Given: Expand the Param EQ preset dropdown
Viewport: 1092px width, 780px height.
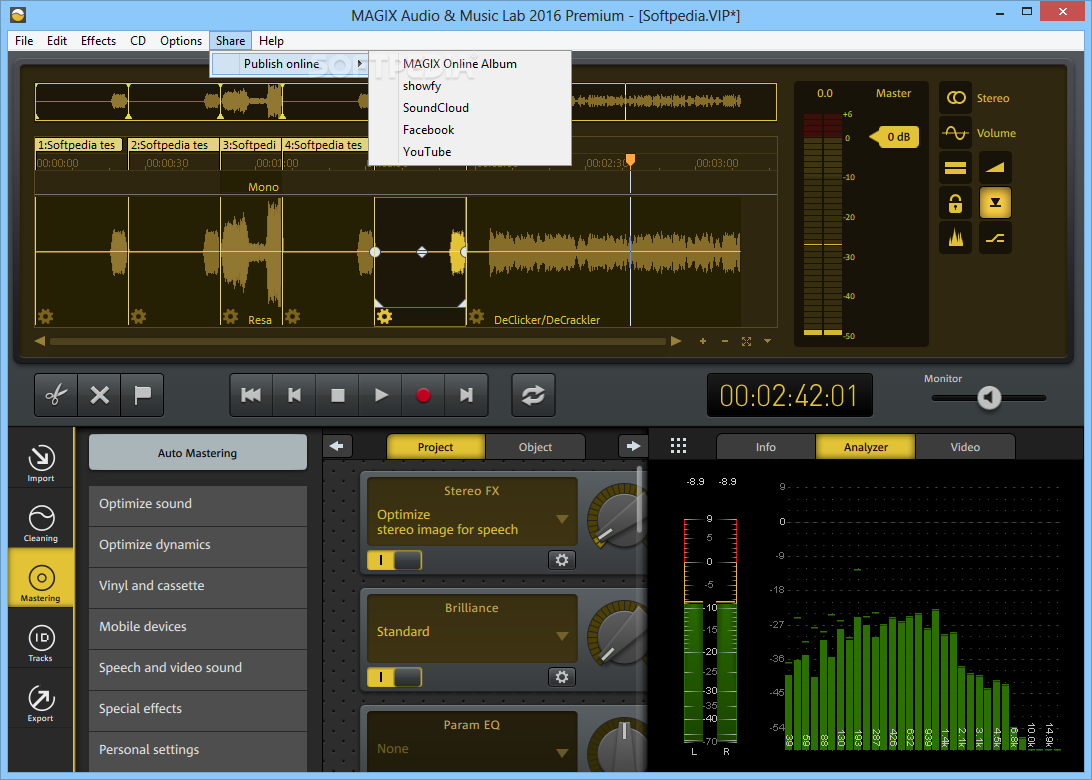Looking at the screenshot, I should tap(562, 753).
